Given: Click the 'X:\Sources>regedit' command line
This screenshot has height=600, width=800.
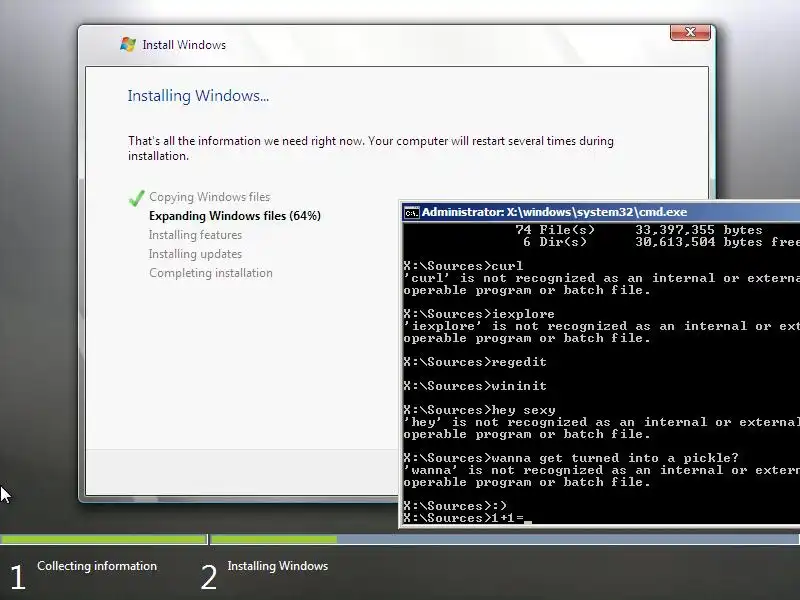Looking at the screenshot, I should point(475,362).
